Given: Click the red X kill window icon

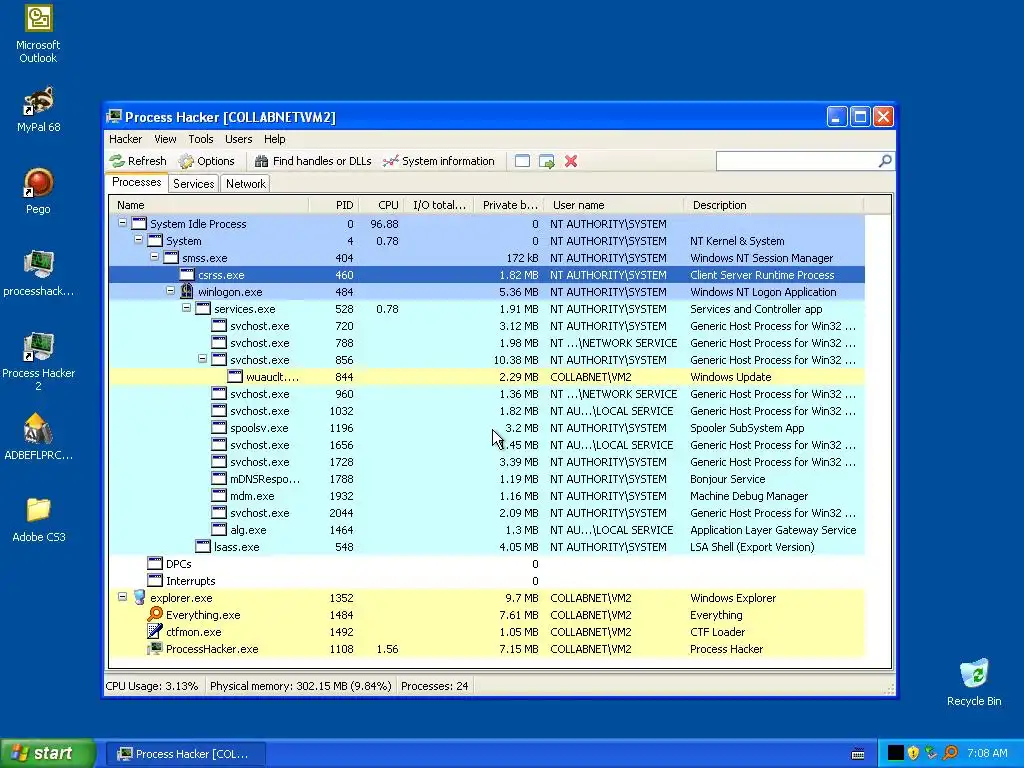Looking at the screenshot, I should [571, 161].
